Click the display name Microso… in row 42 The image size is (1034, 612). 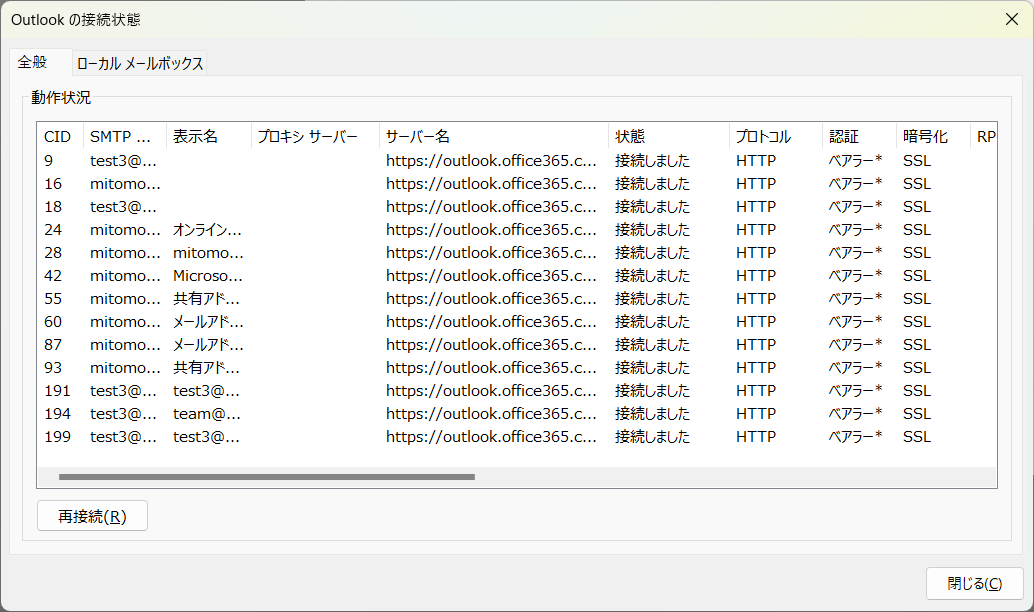208,276
